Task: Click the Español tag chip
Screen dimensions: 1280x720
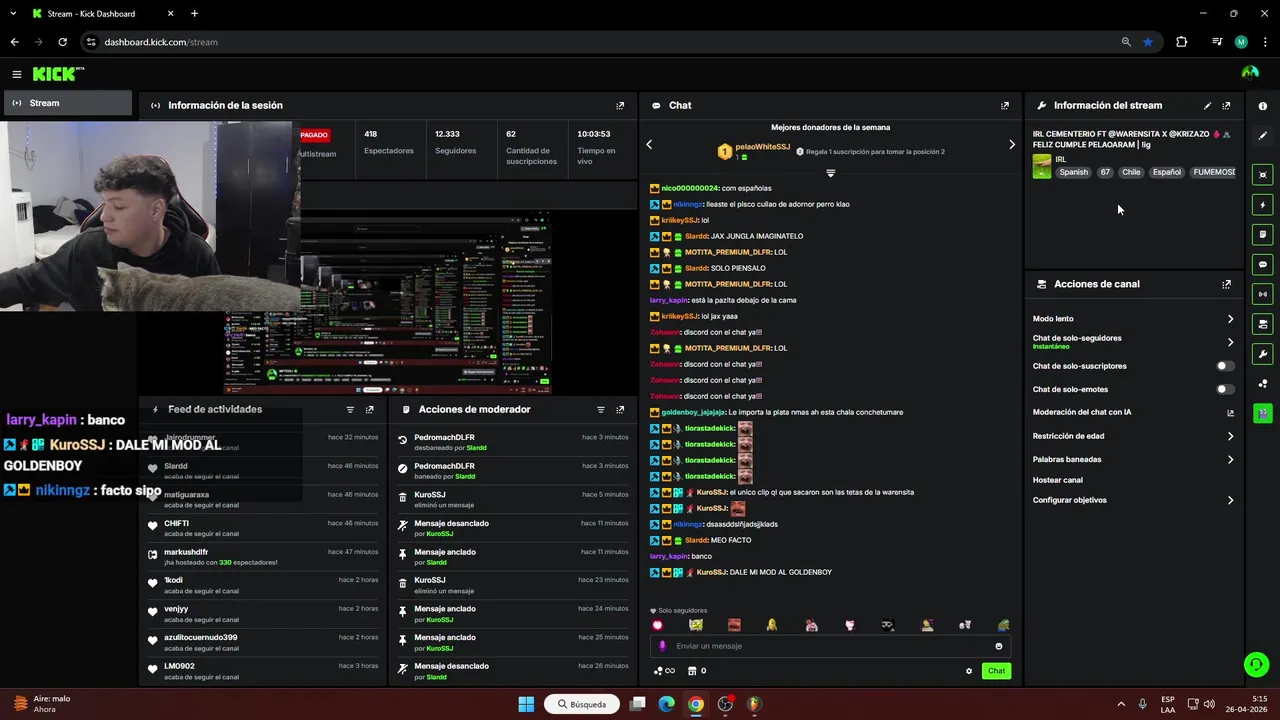Action: pos(1166,172)
